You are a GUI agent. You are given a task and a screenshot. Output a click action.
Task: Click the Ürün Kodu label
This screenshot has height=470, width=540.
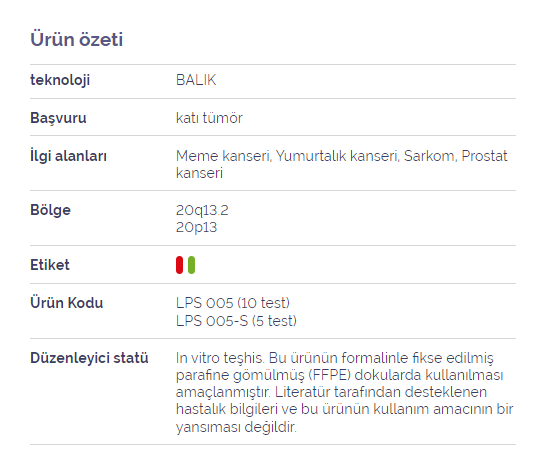[66, 303]
